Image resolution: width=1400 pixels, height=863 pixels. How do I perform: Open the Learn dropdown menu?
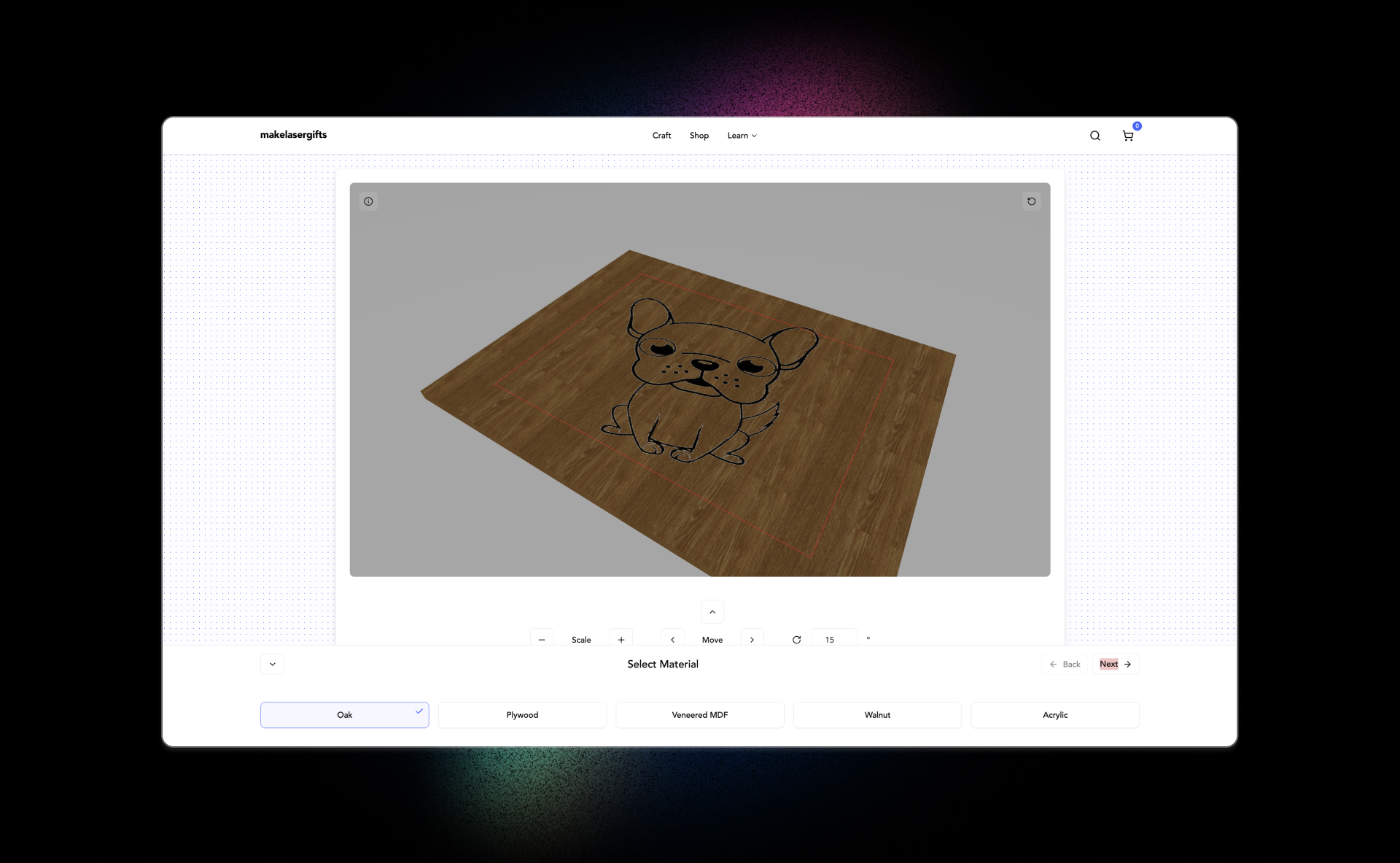pyautogui.click(x=741, y=136)
